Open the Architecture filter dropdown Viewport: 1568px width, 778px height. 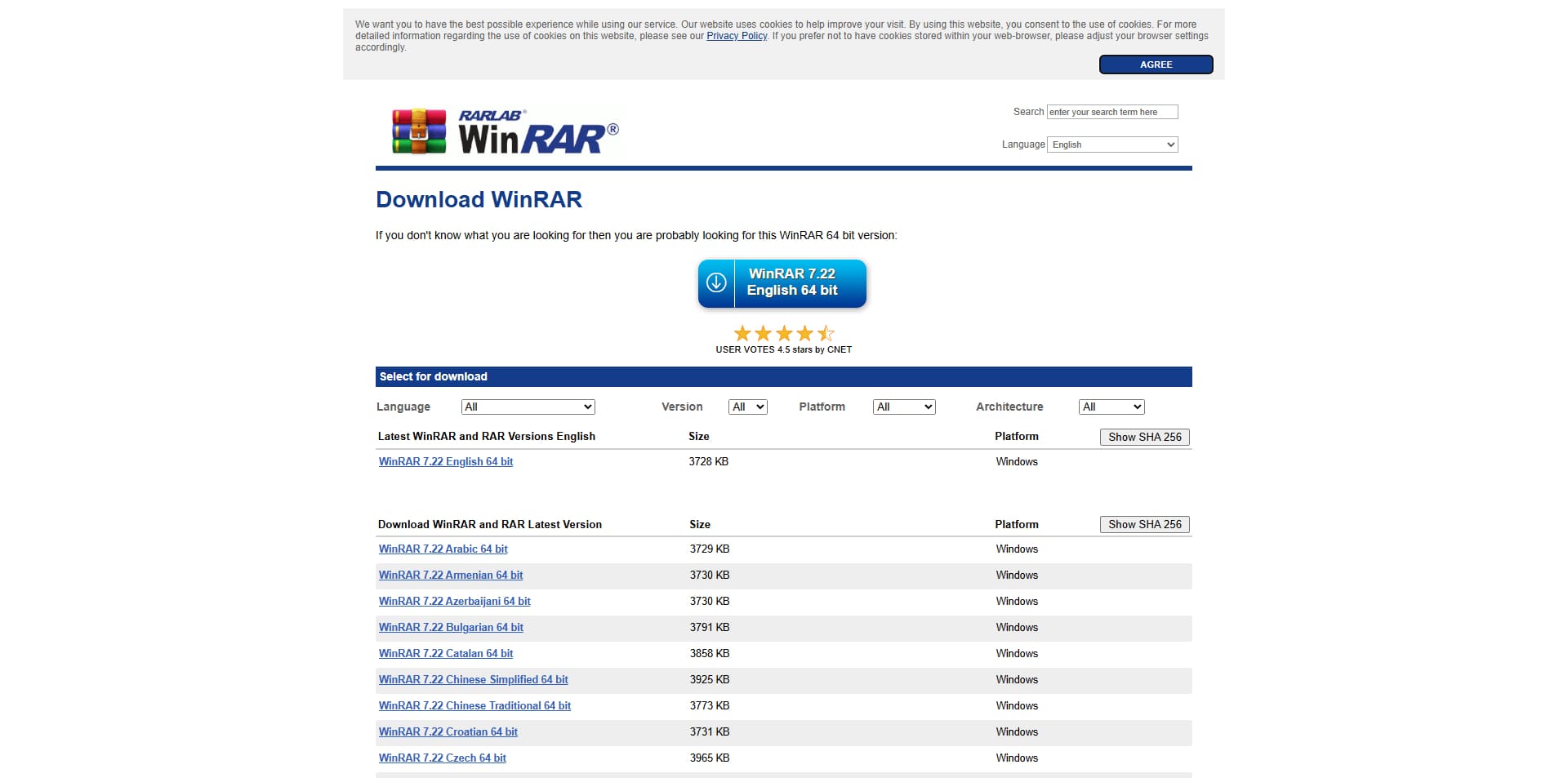click(x=1111, y=407)
